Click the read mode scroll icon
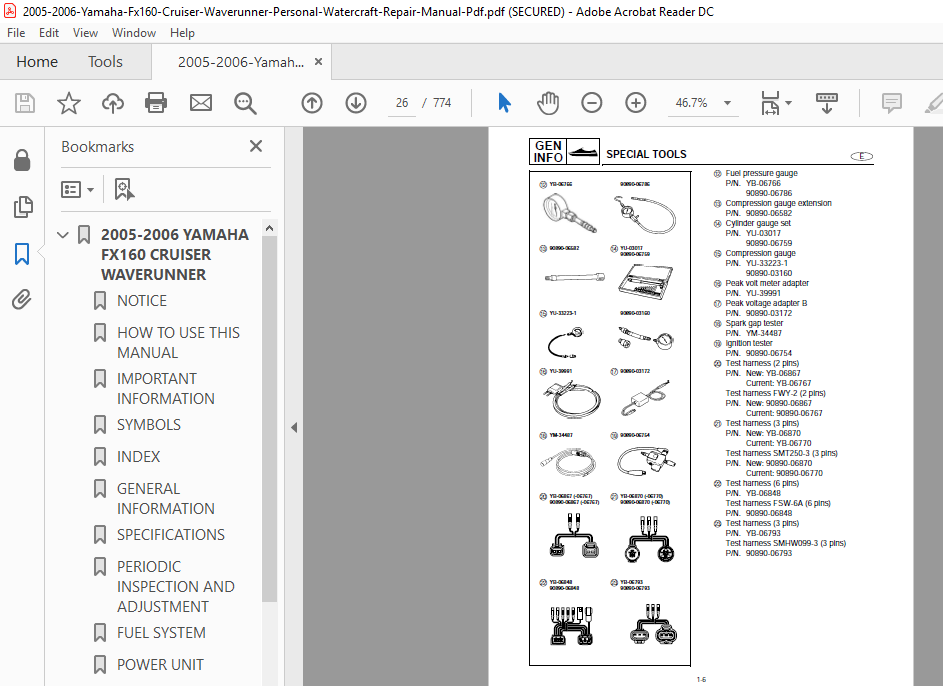This screenshot has width=943, height=686. pos(827,103)
